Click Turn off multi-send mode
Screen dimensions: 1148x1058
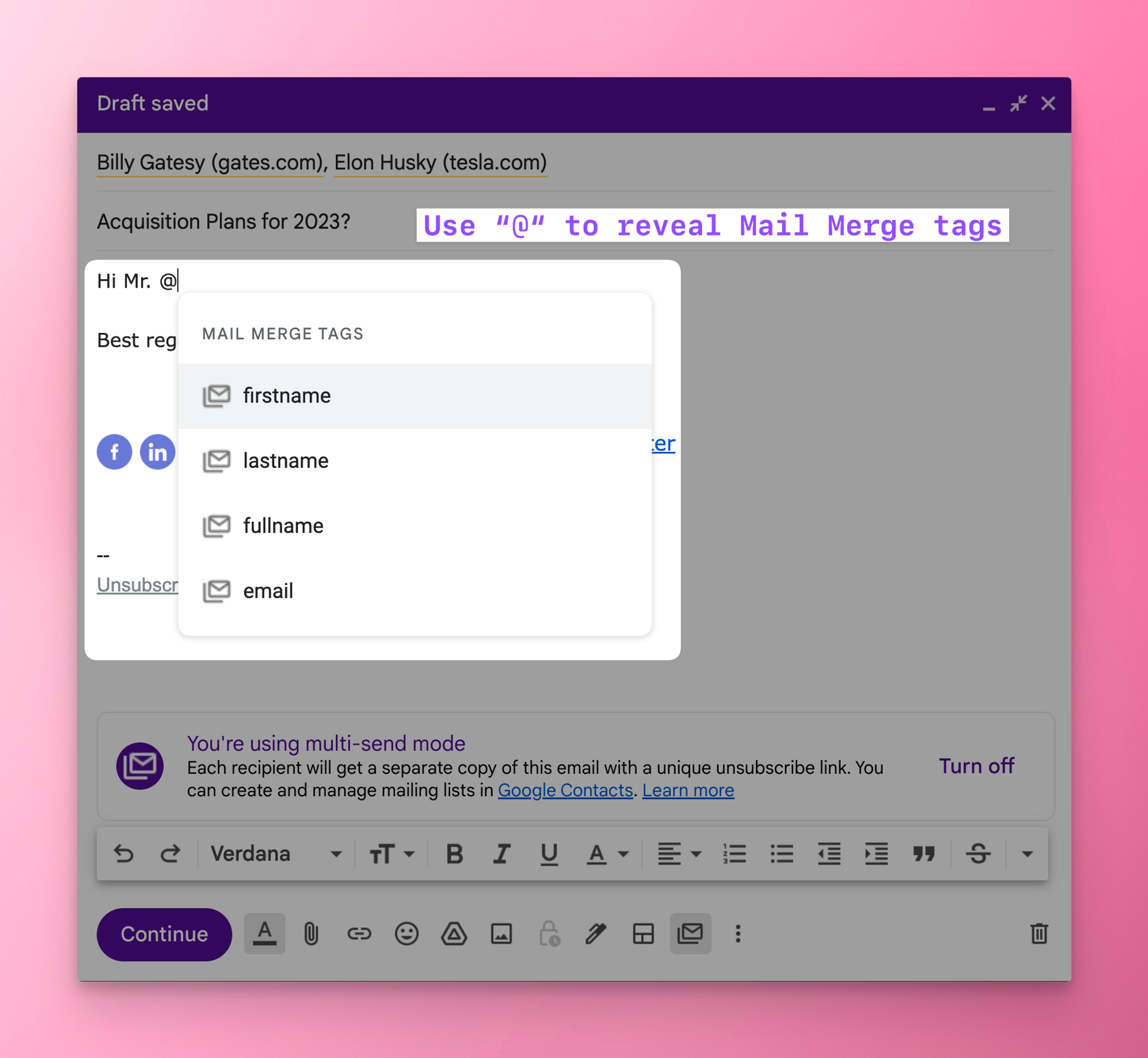pyautogui.click(x=976, y=766)
